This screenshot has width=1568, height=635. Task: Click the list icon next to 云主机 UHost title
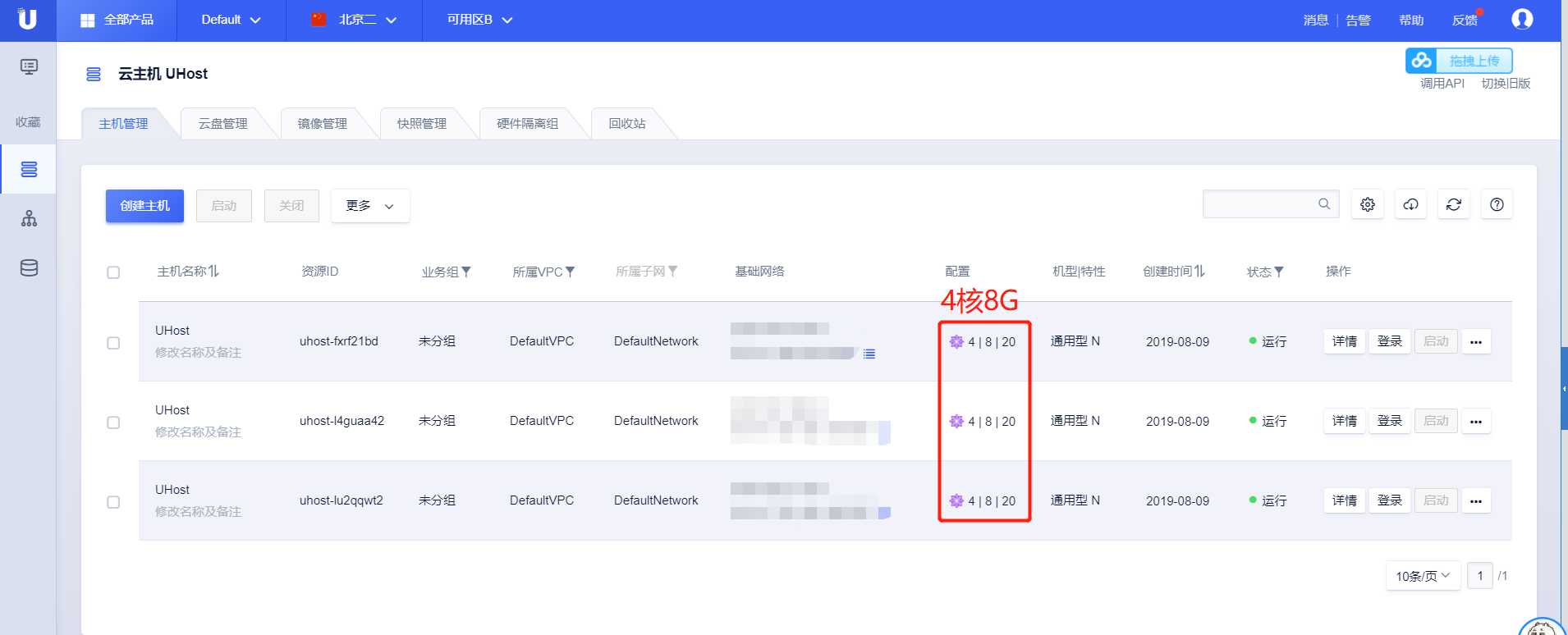coord(94,74)
